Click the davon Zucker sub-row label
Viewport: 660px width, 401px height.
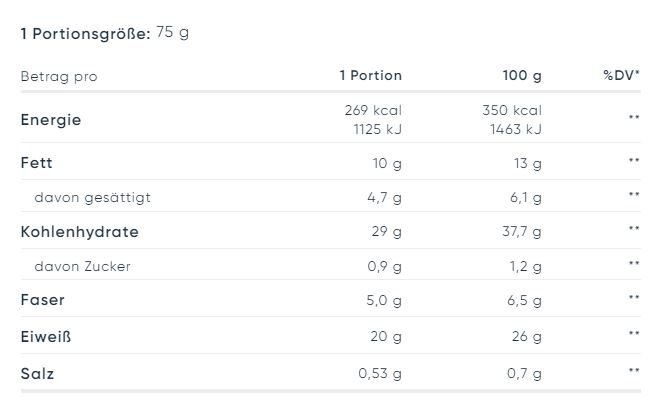[x=82, y=266]
